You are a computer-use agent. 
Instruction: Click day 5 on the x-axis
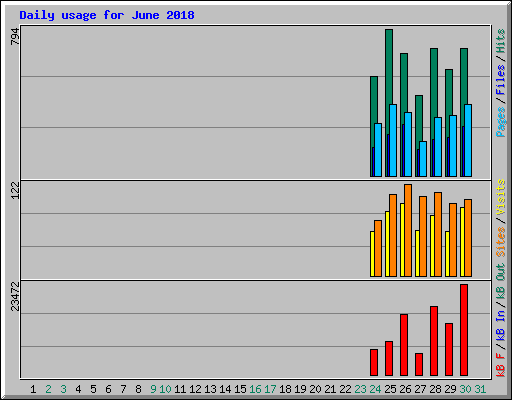[x=93, y=389]
